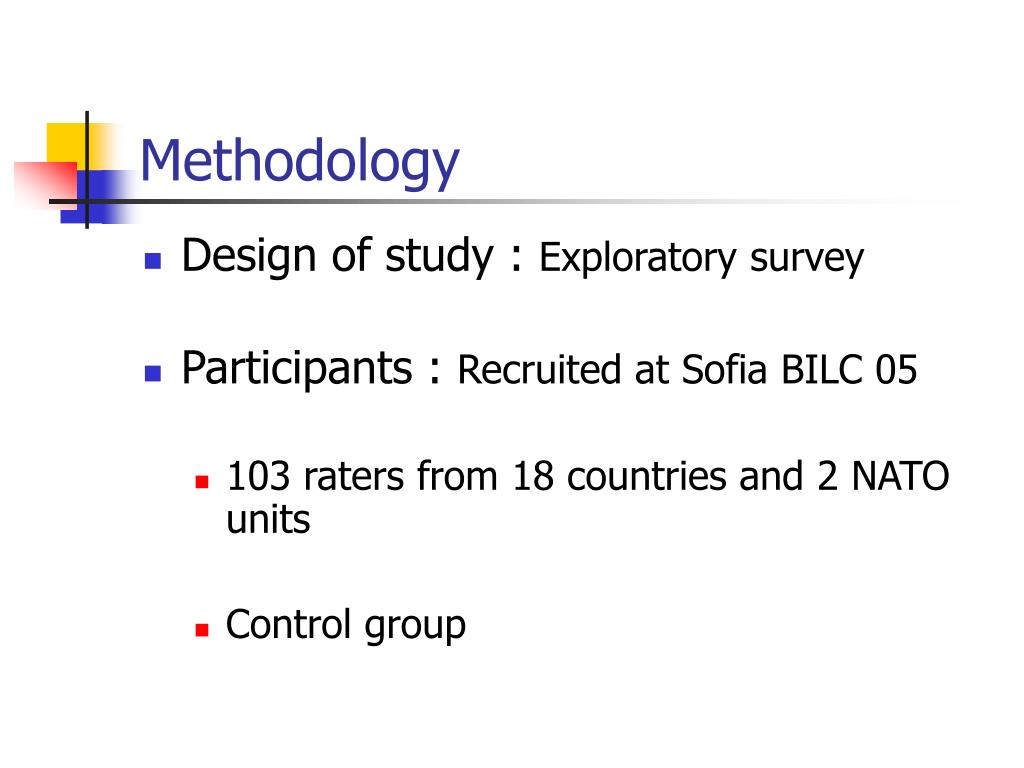
Task: Click the number "103" in the raters bullet
Action: (259, 476)
